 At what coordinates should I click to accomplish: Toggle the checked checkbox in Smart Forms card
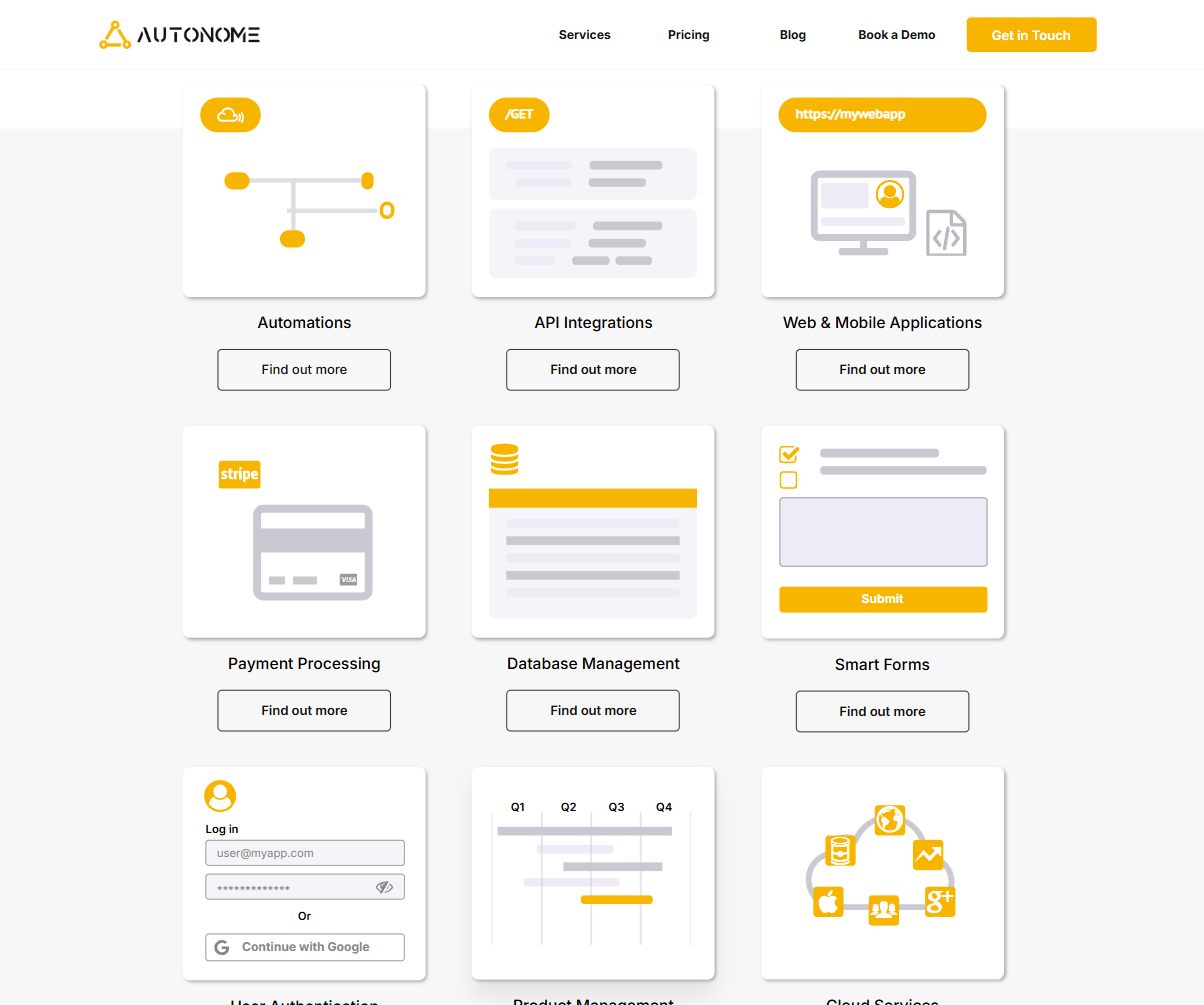[788, 454]
